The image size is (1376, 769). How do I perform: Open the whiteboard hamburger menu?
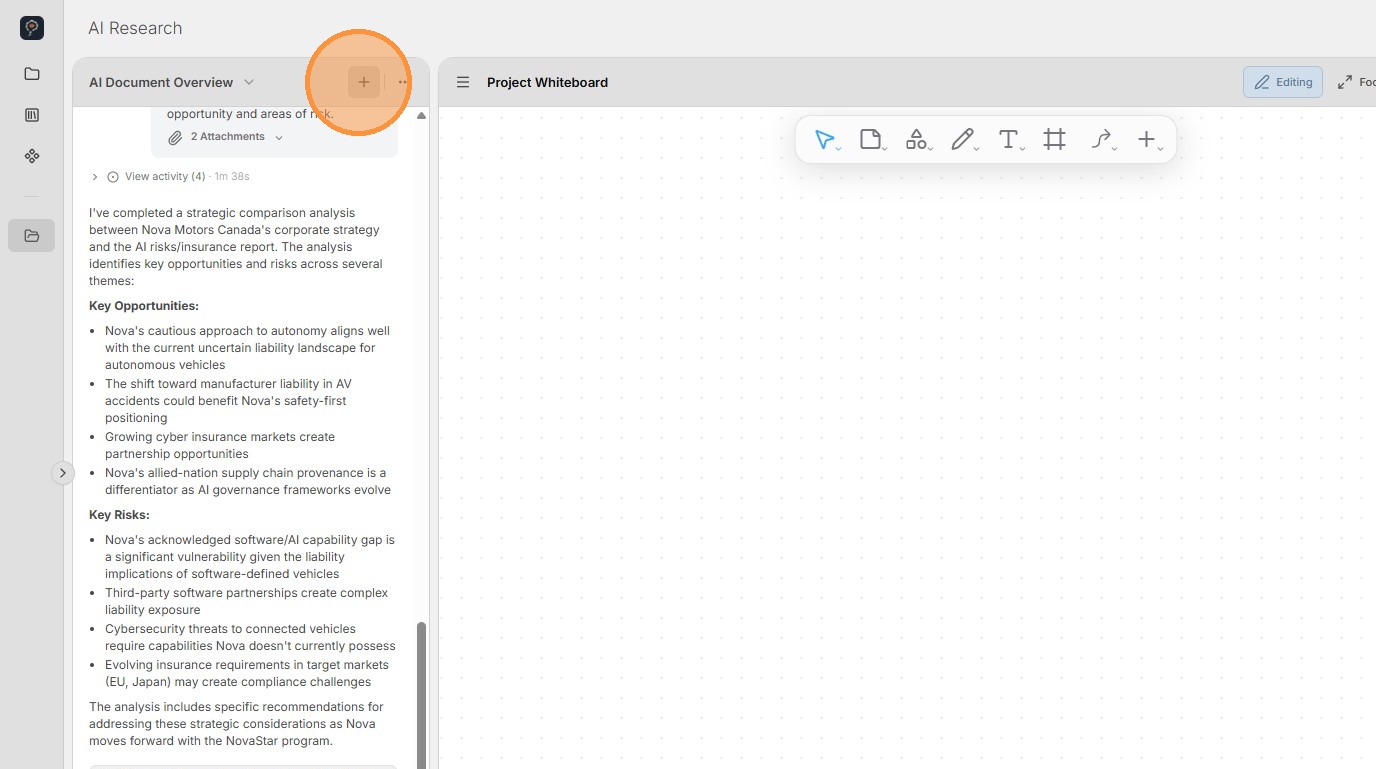[x=463, y=82]
